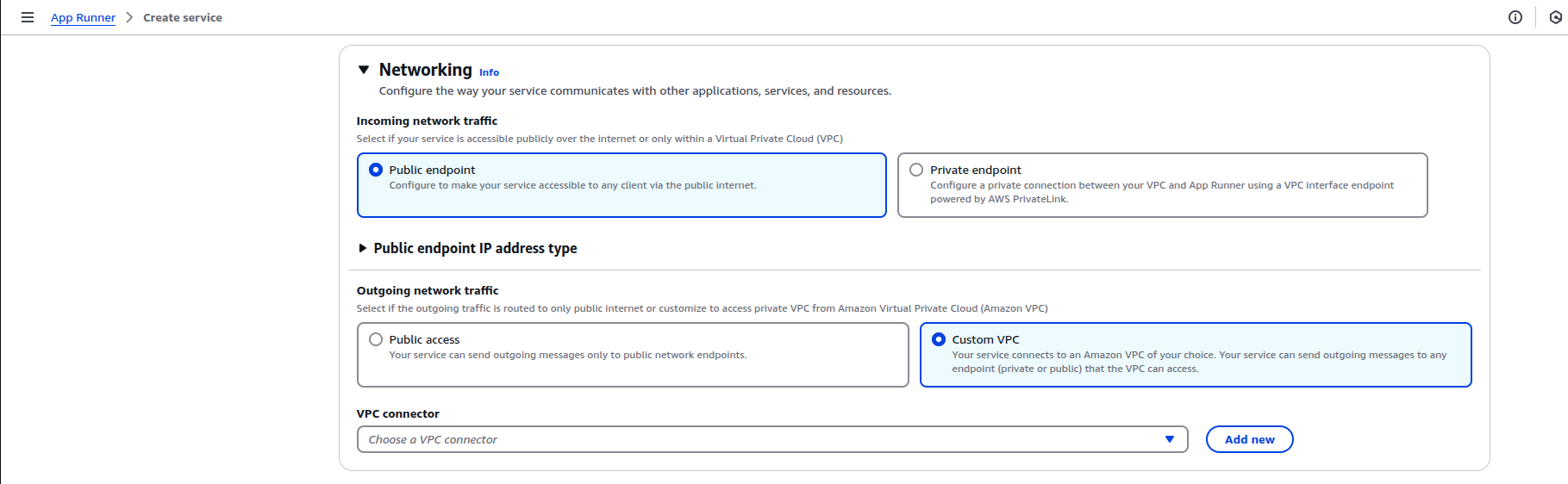Click the info circle icon in header
Viewport: 1568px width, 484px height.
pyautogui.click(x=1515, y=17)
